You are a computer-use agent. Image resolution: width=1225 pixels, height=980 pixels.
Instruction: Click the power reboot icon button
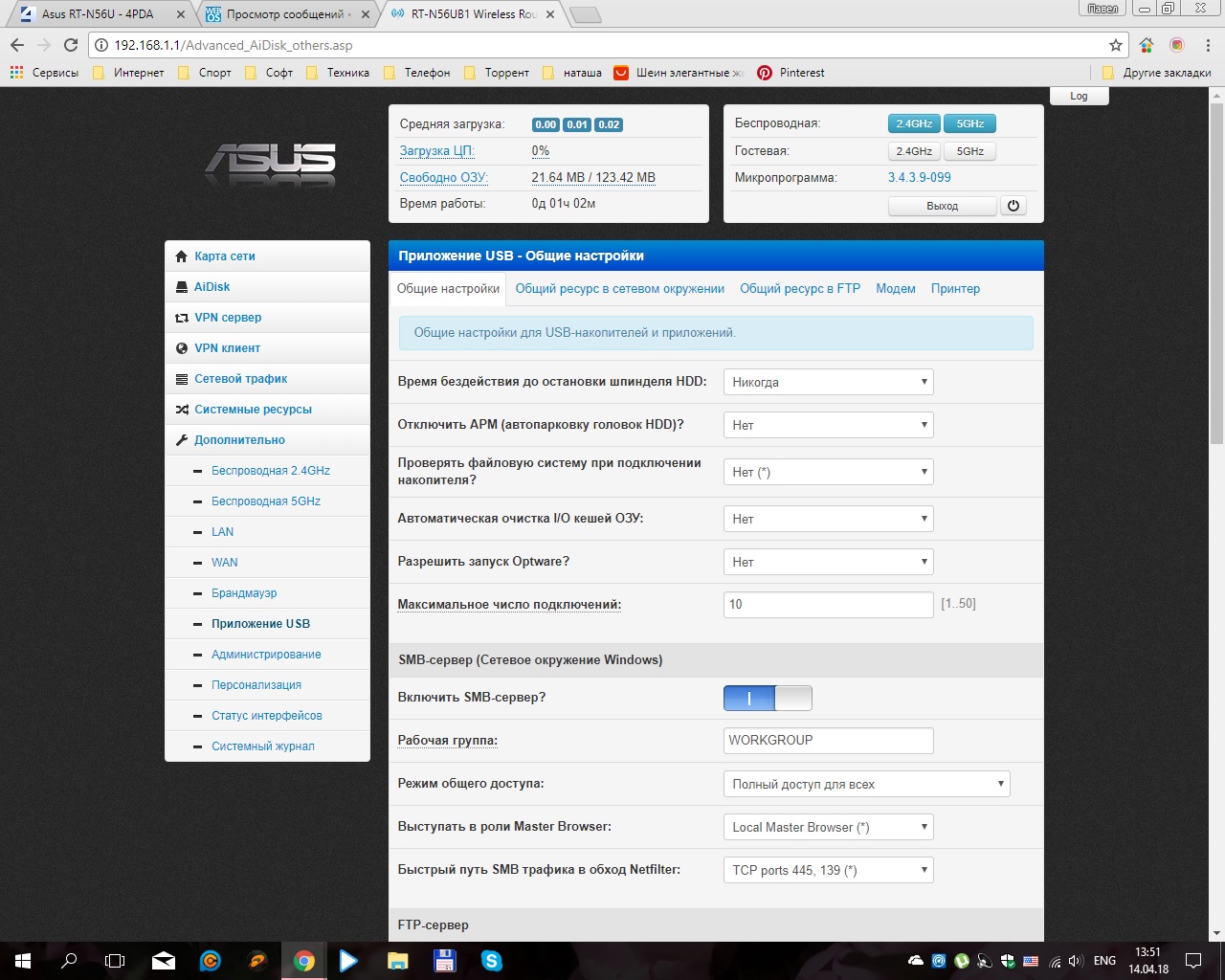pyautogui.click(x=1013, y=206)
